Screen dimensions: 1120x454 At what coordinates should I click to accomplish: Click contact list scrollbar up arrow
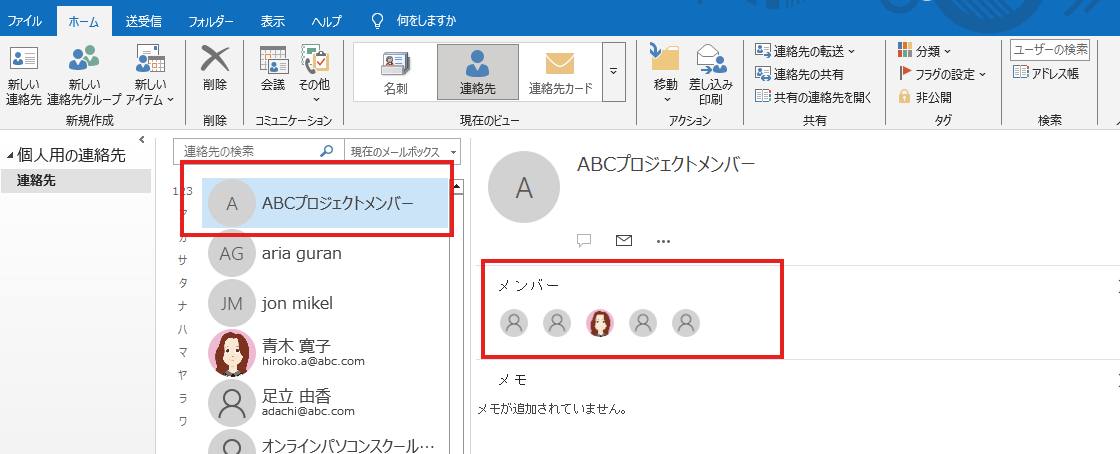point(457,187)
